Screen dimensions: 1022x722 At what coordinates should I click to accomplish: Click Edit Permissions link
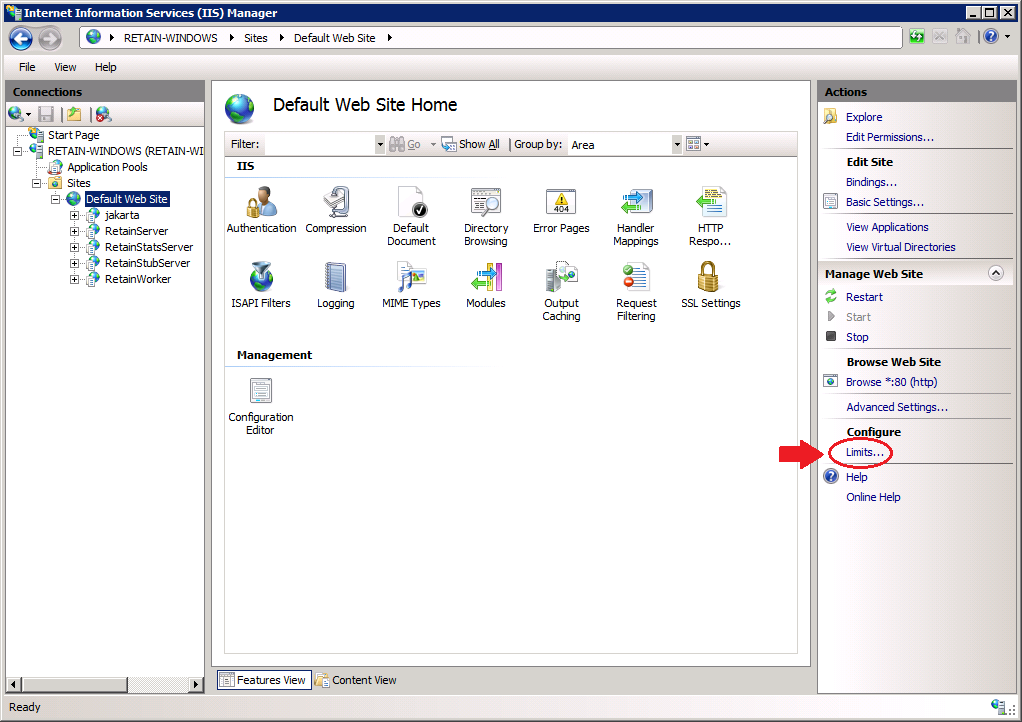pyautogui.click(x=890, y=137)
